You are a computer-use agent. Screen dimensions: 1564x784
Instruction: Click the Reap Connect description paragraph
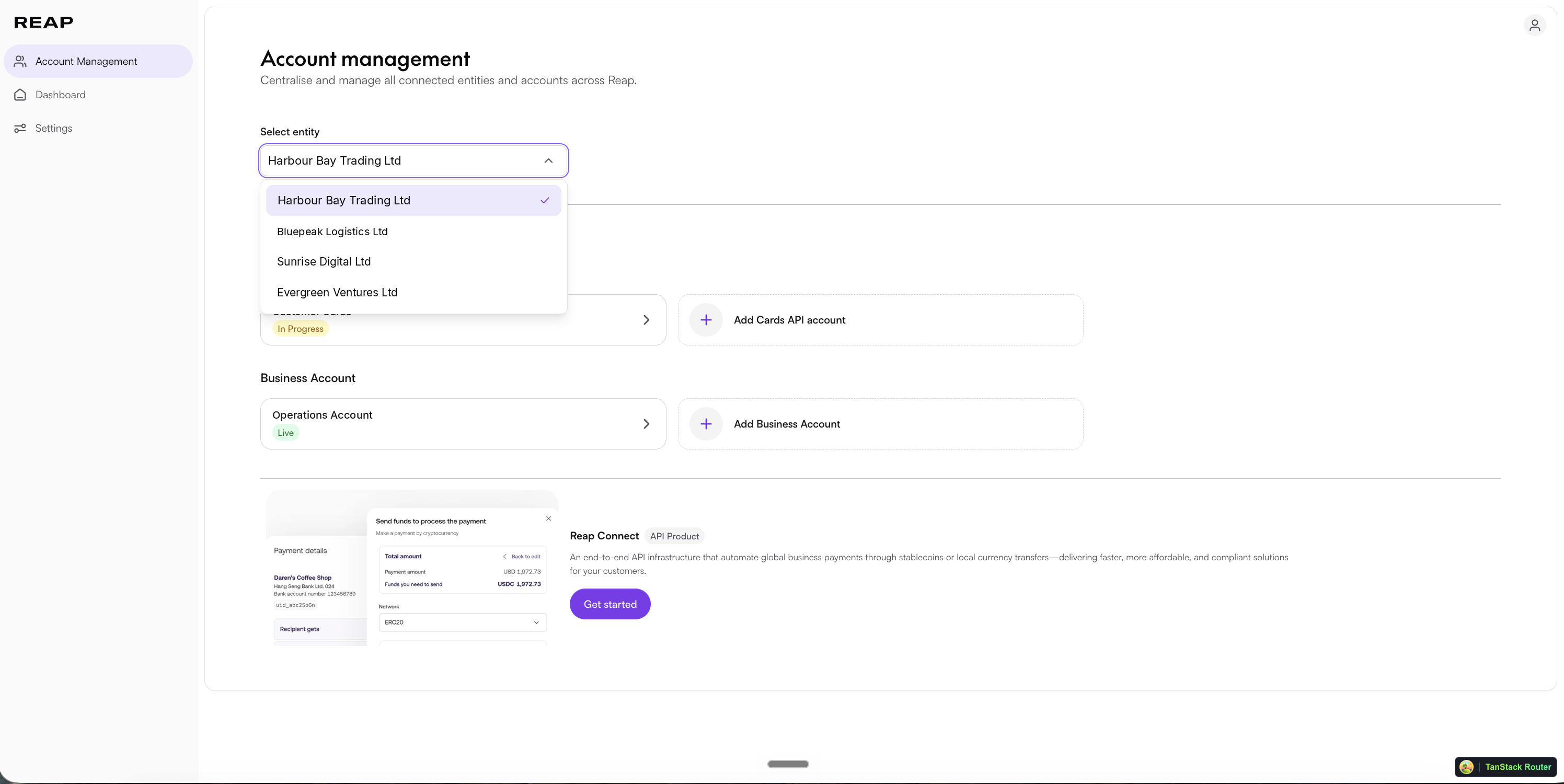click(929, 564)
